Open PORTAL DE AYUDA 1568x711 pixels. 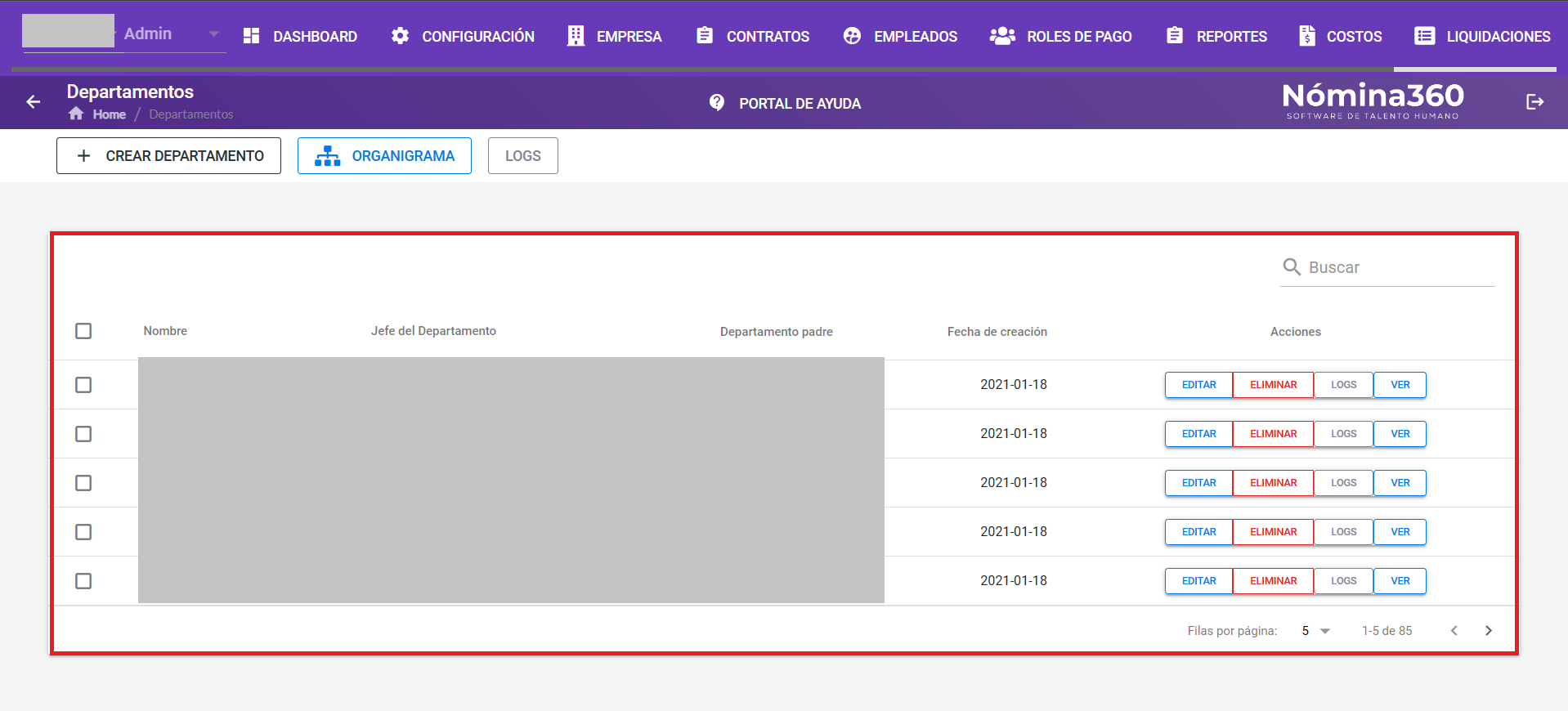coord(785,104)
